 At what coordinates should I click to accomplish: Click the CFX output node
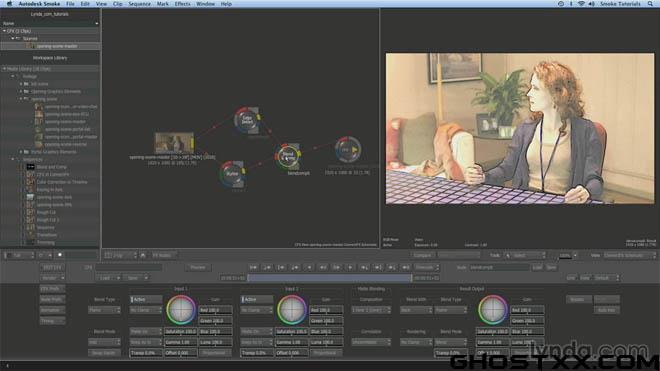(348, 149)
